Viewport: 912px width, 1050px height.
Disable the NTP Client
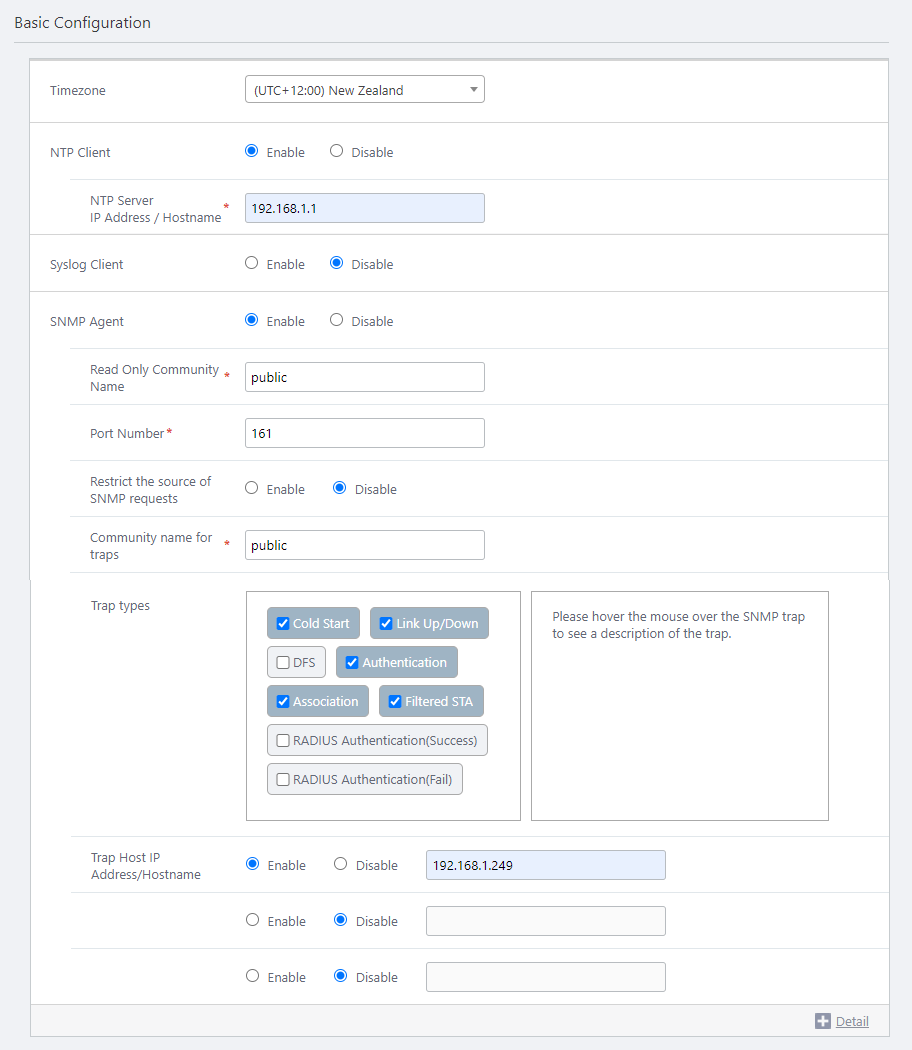pyautogui.click(x=337, y=152)
